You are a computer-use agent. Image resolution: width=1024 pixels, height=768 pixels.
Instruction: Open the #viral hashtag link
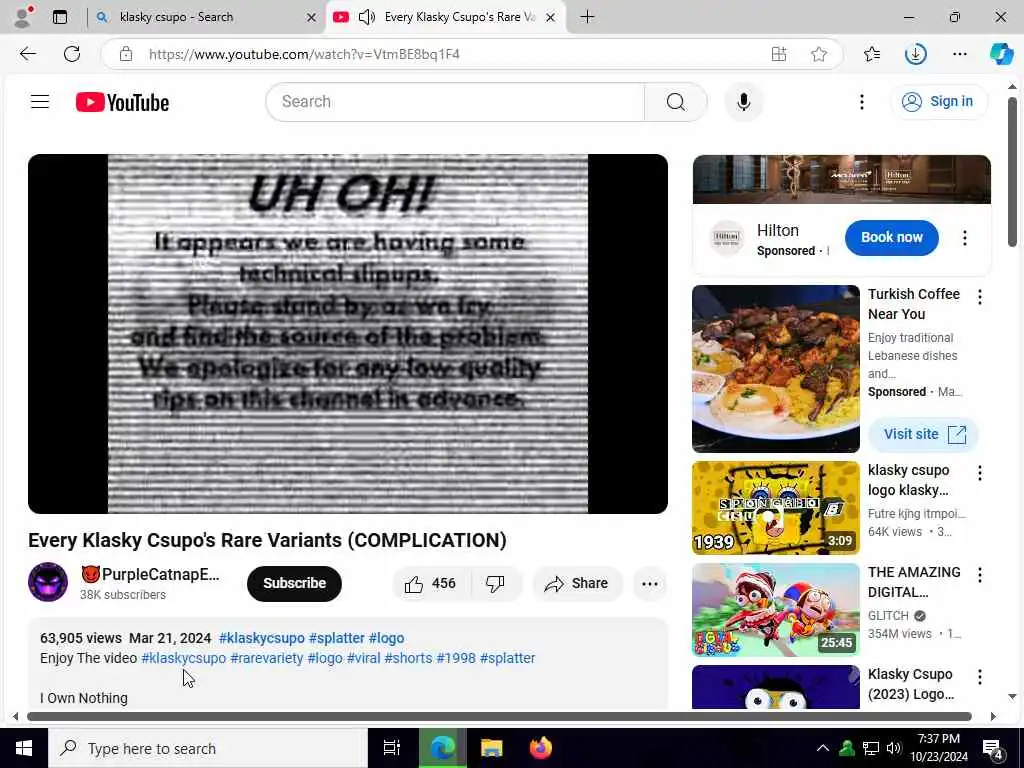(363, 658)
